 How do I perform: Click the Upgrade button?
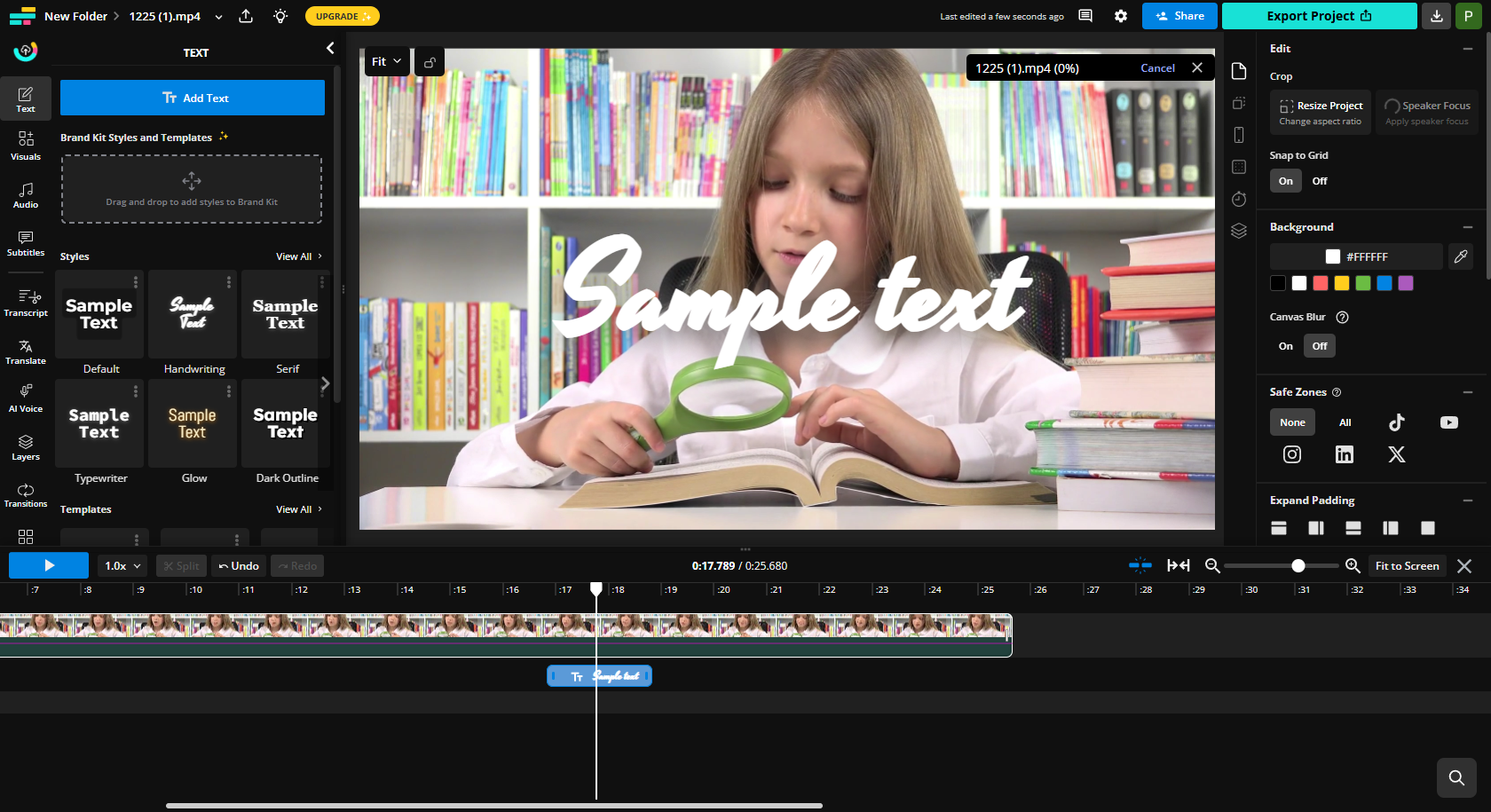[x=342, y=16]
